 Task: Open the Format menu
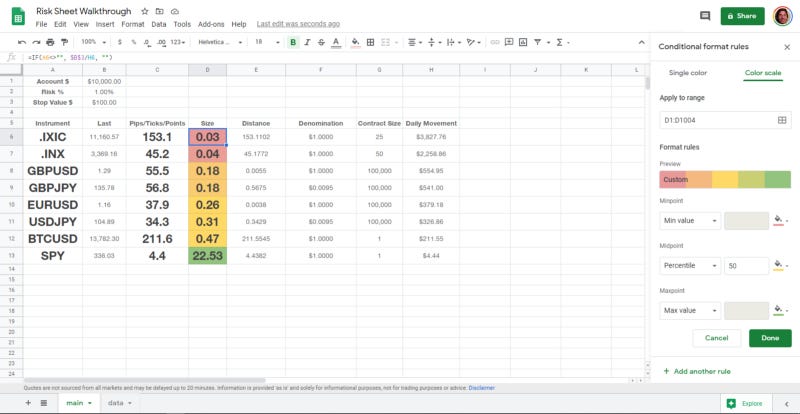(133, 24)
